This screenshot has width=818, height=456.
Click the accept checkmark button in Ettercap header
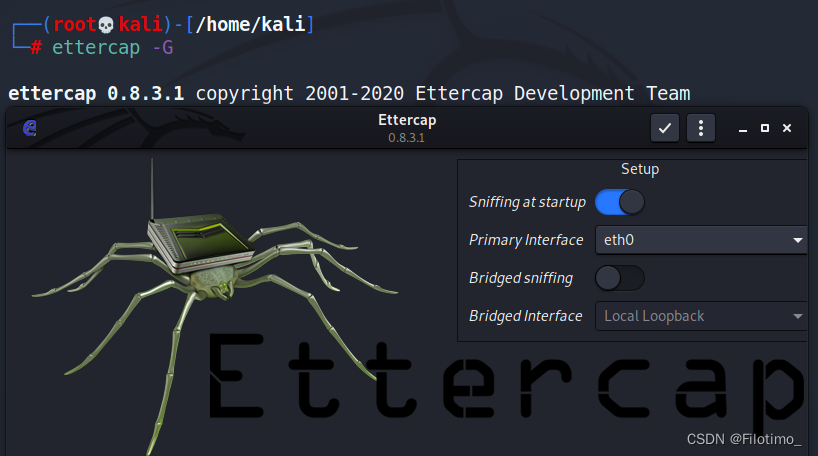[665, 128]
